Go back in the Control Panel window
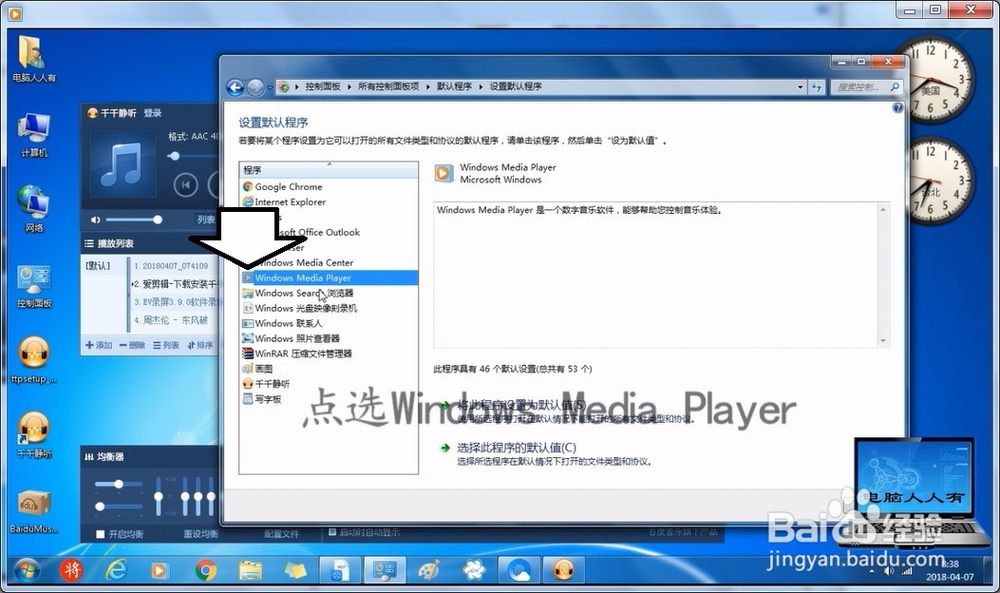 pos(235,87)
